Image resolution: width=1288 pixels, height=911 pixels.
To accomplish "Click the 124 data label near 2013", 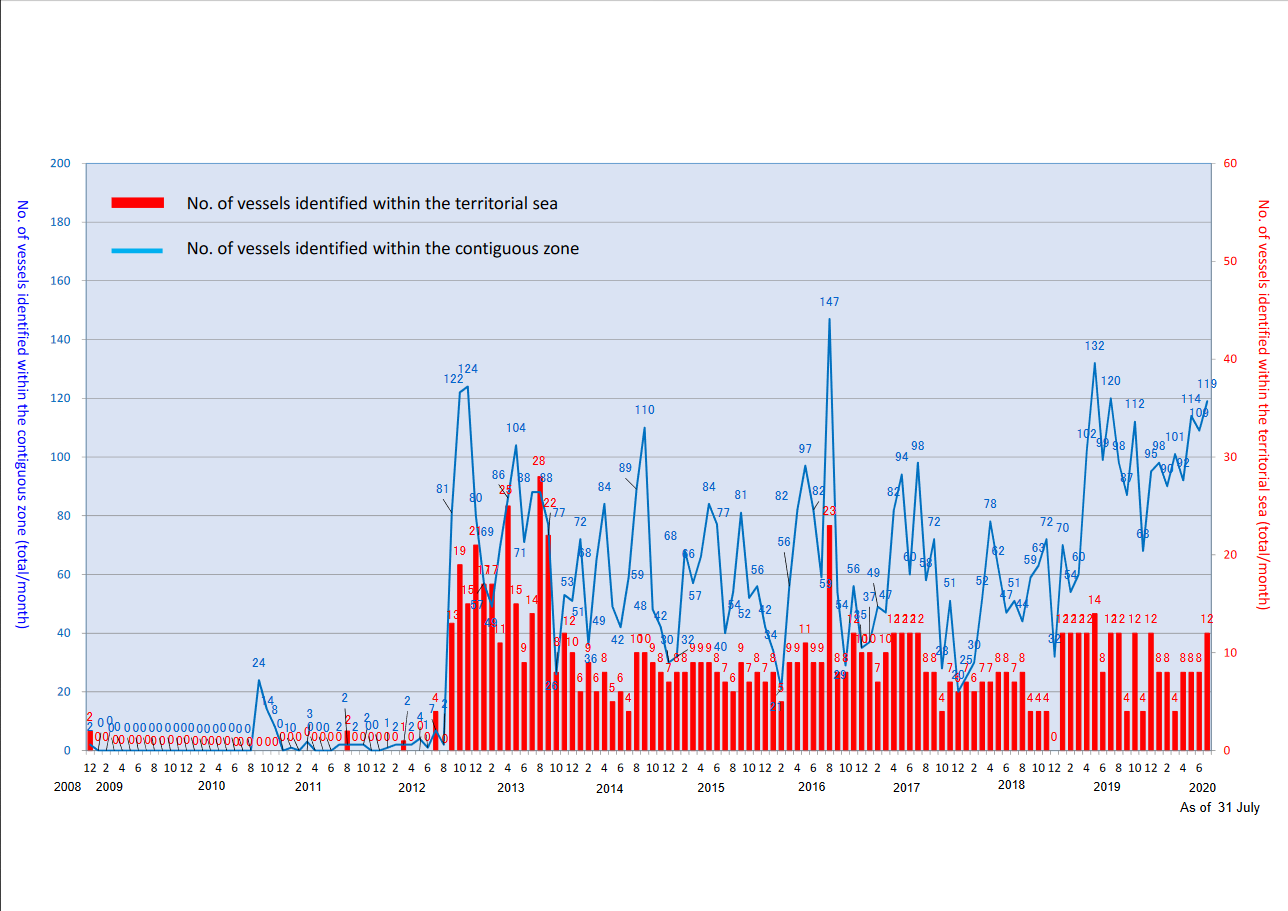I will [467, 370].
